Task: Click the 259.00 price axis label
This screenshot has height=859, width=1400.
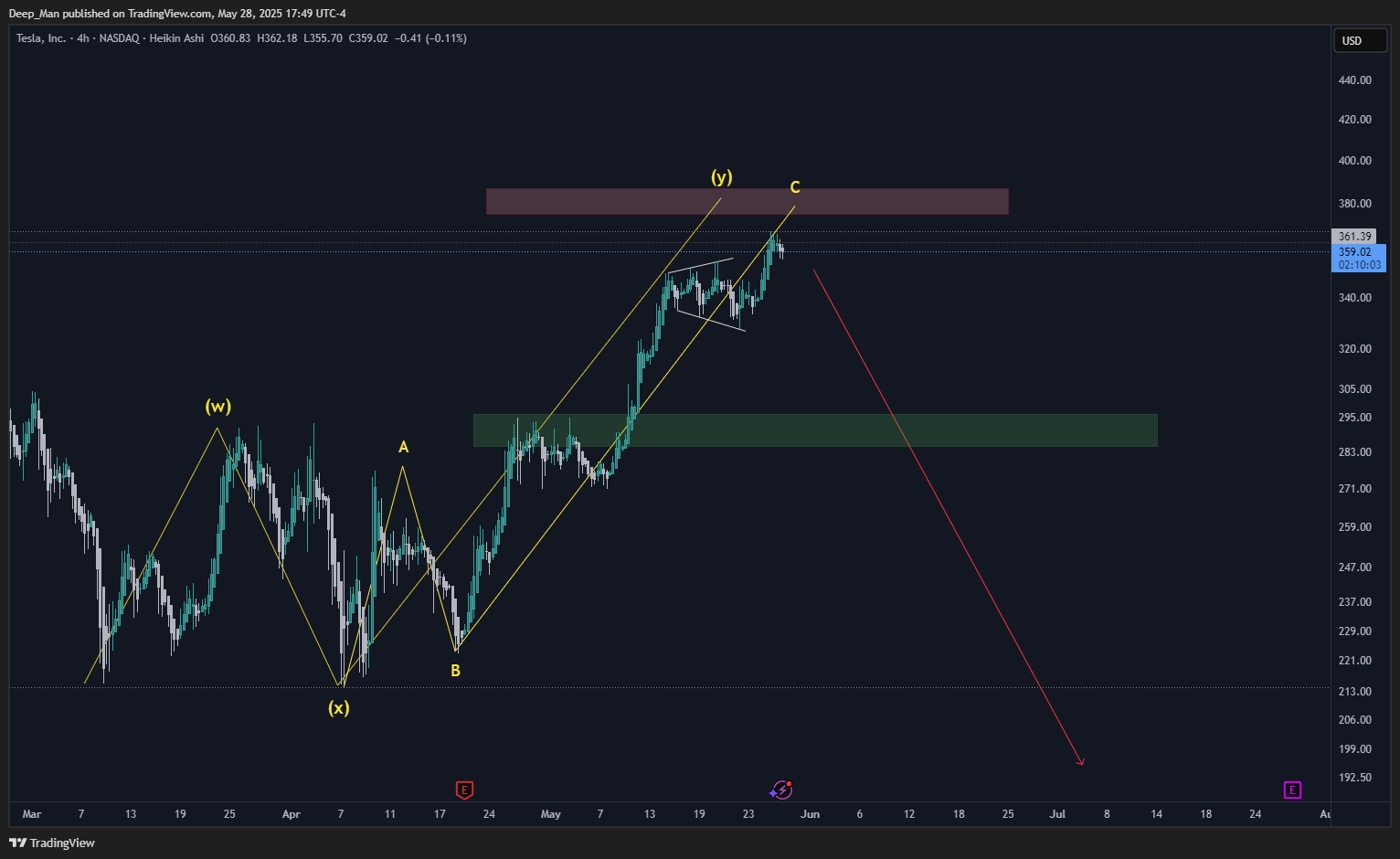Action: [1354, 527]
